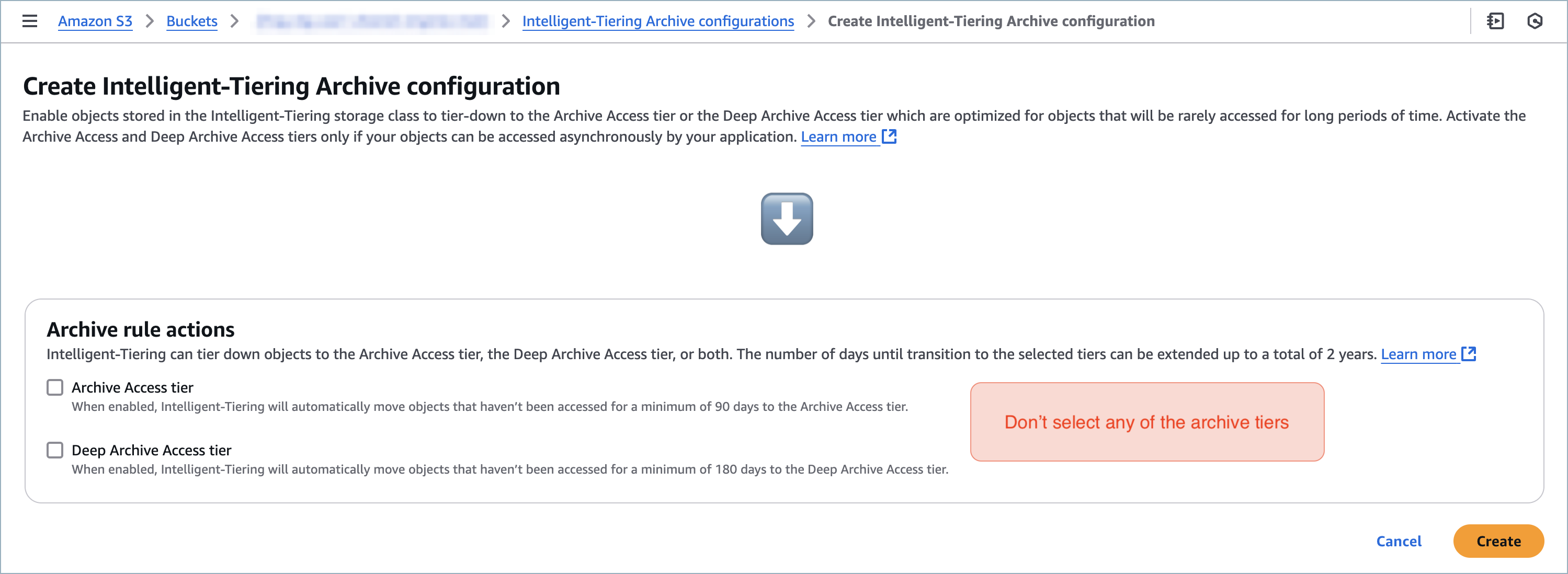This screenshot has height=574, width=1568.
Task: Cancel the archive configuration
Action: 1398,541
